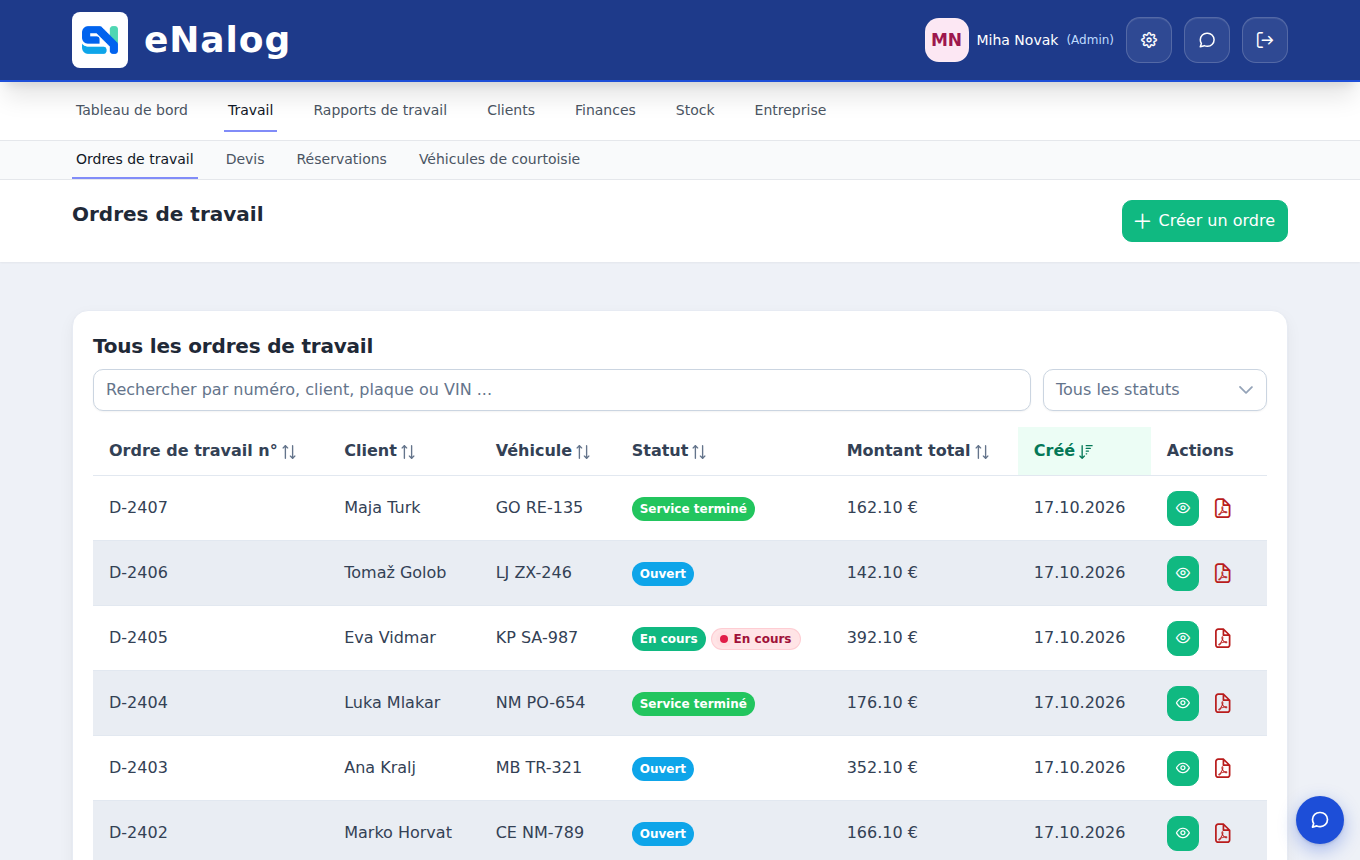Download PDF for order D-2402
Viewport: 1360px width, 860px height.
coord(1222,833)
